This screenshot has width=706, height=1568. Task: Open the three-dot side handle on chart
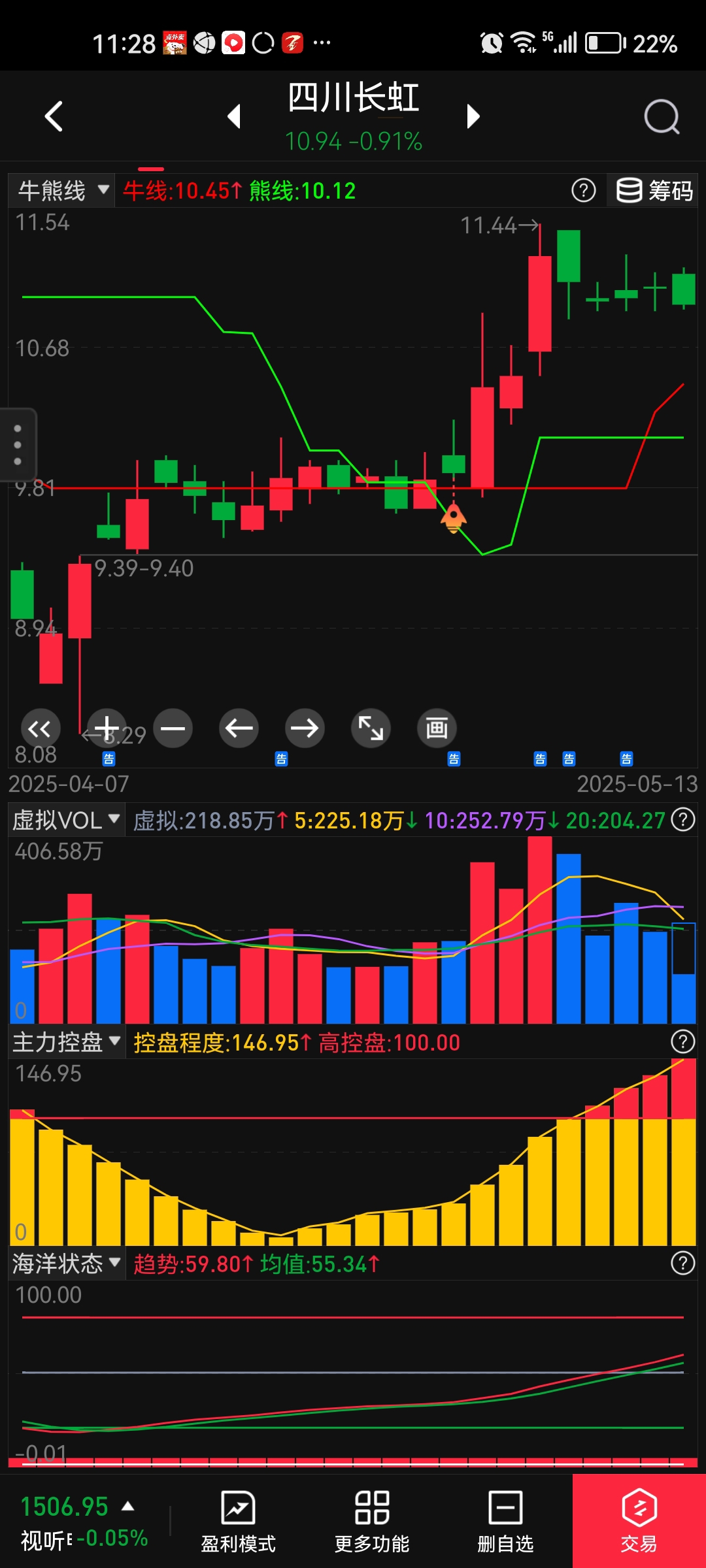18,445
